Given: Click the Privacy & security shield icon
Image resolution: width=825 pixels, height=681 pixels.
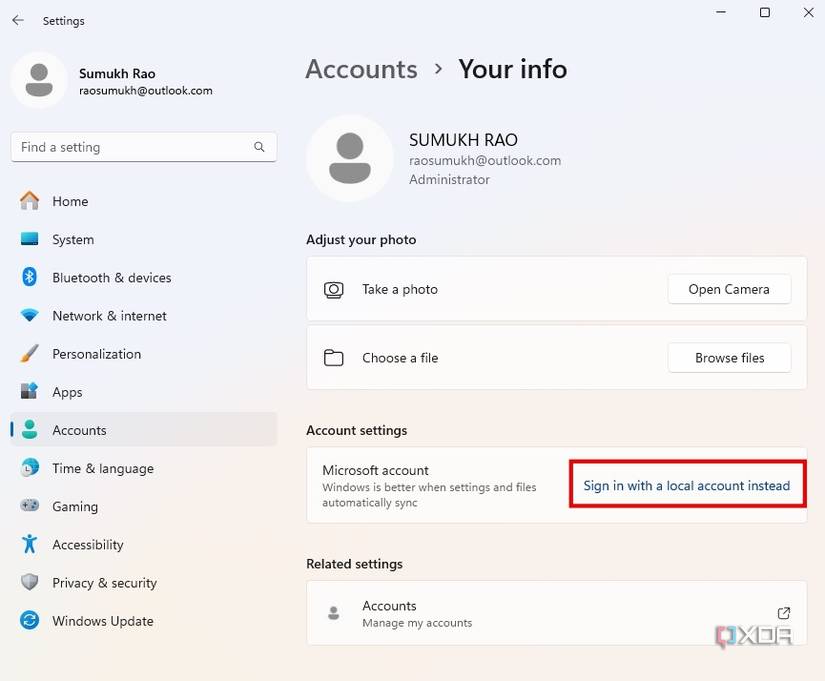Looking at the screenshot, I should [x=30, y=583].
